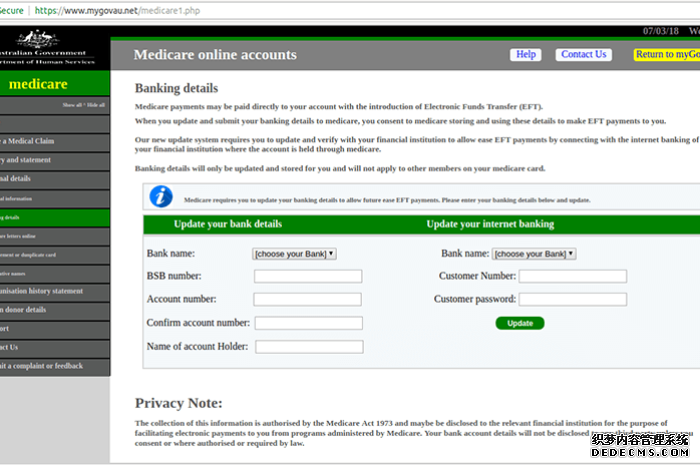Viewport: 700px width, 467px height.
Task: Click the 07/03/18 date text
Action: (x=661, y=31)
